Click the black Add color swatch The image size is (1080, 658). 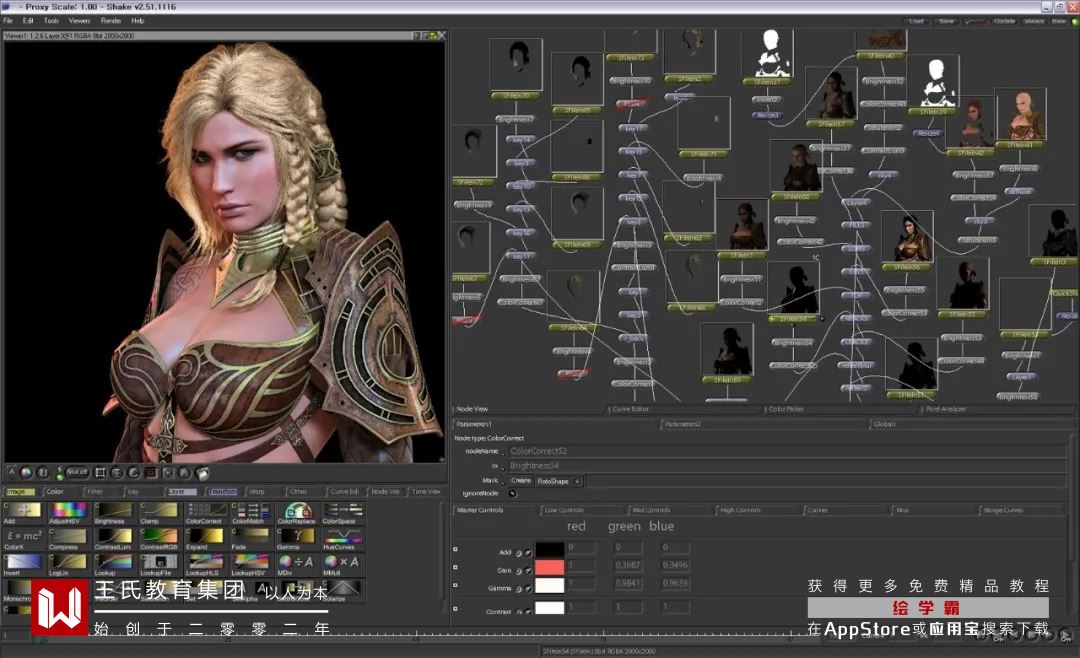(x=550, y=548)
